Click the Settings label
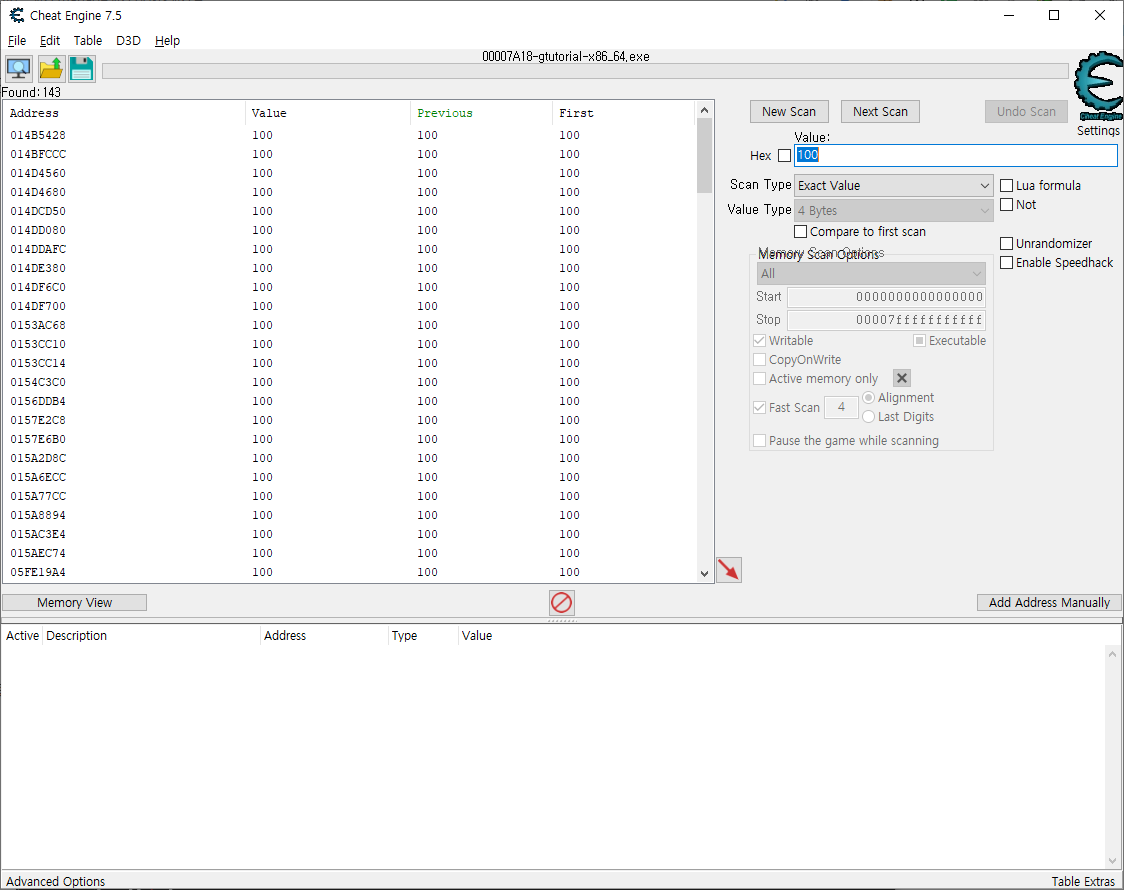 tap(1097, 130)
